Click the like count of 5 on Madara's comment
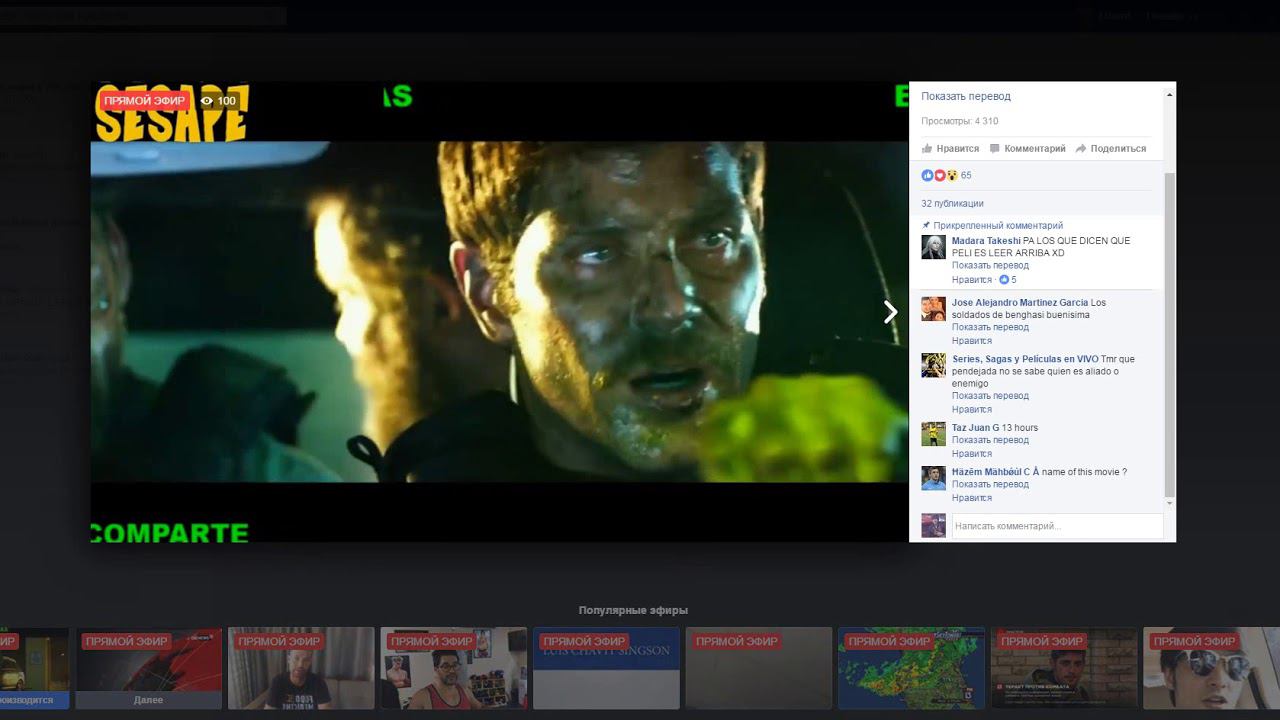Image resolution: width=1280 pixels, height=720 pixels. (x=1008, y=280)
